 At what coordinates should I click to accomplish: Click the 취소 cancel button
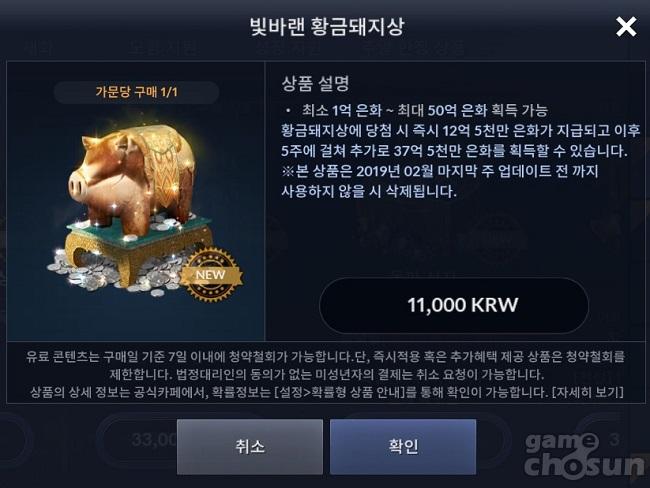click(250, 447)
